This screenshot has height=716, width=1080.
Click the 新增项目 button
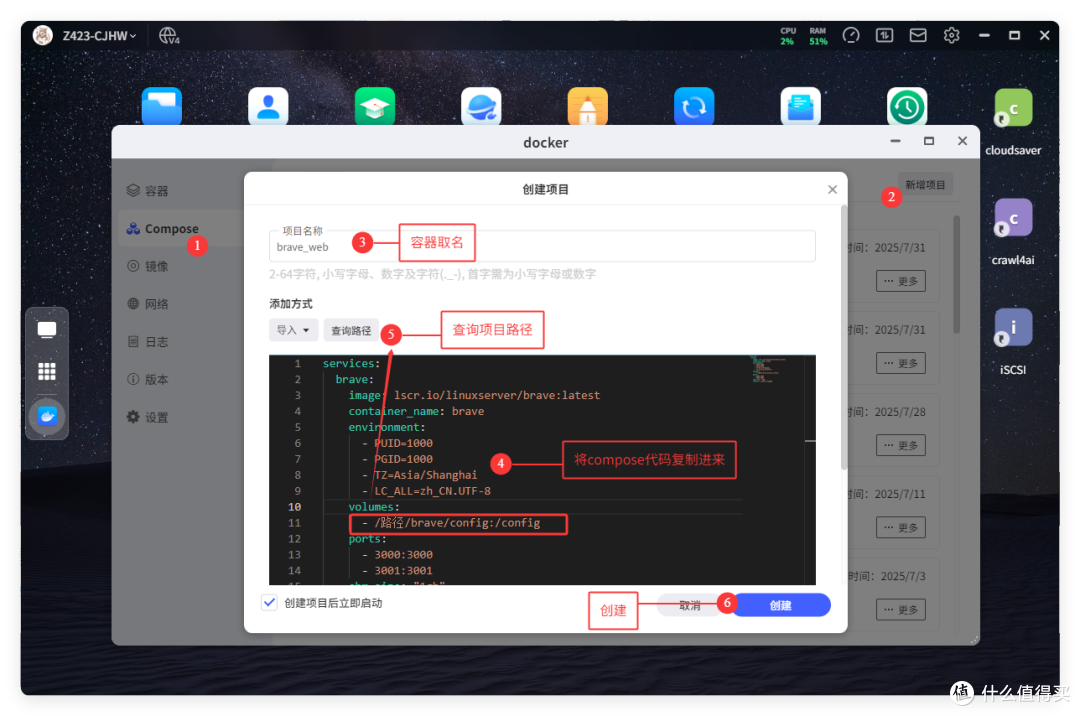click(x=925, y=185)
